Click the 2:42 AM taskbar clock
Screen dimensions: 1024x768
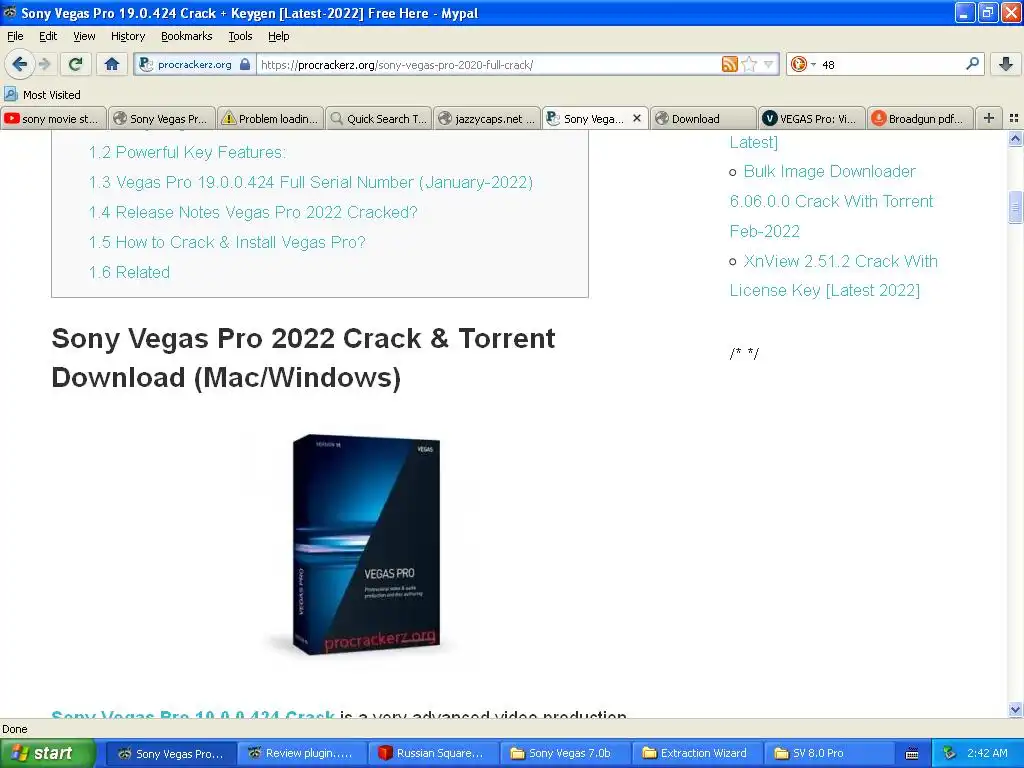(x=987, y=753)
